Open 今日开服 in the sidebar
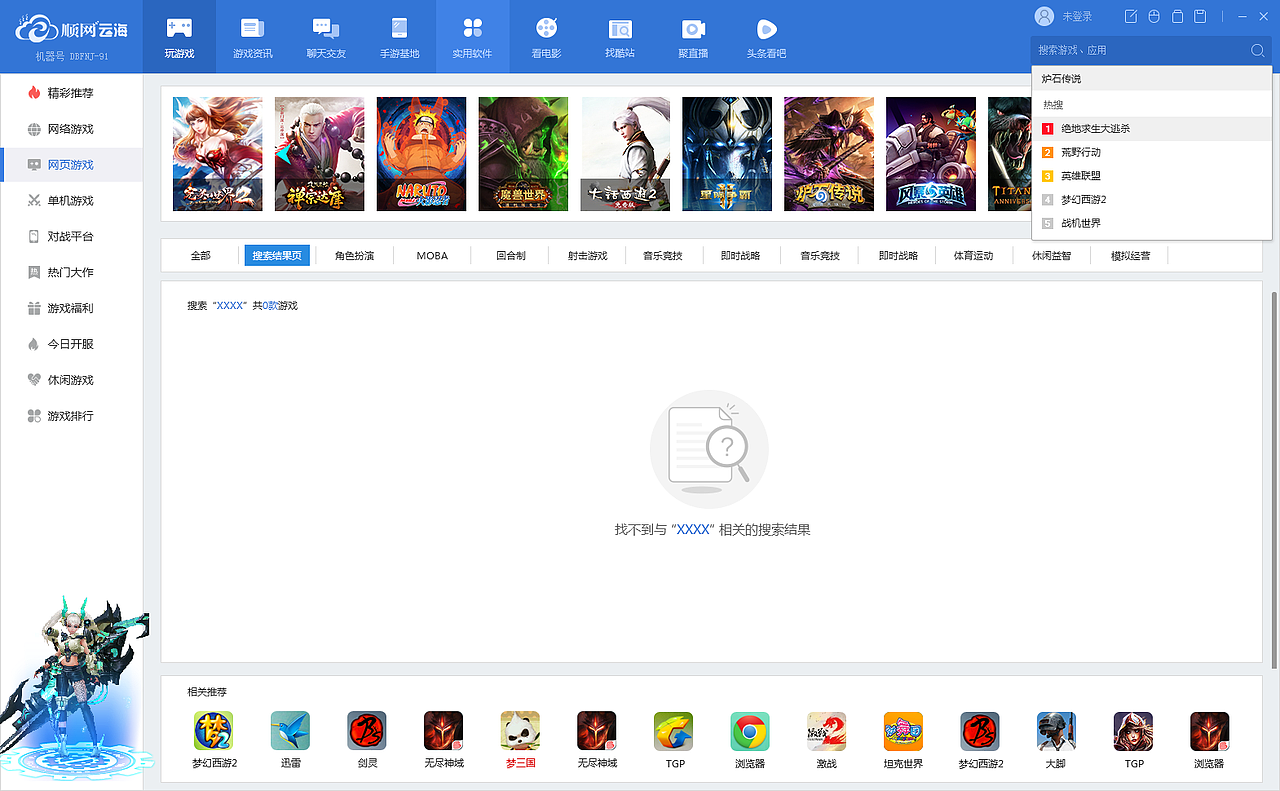Screen dimensions: 1280x791 [71, 344]
